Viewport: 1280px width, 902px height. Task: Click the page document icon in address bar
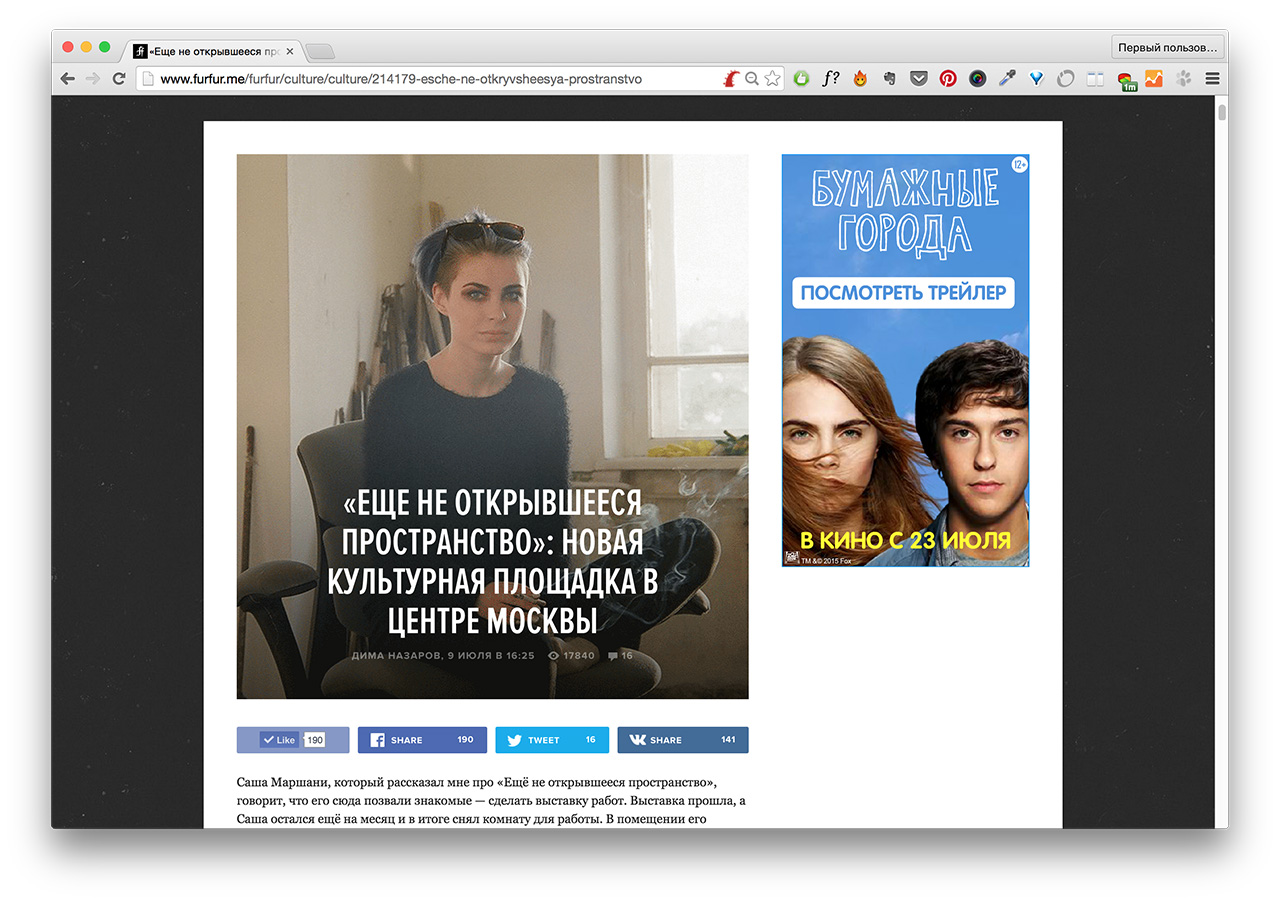click(x=148, y=79)
